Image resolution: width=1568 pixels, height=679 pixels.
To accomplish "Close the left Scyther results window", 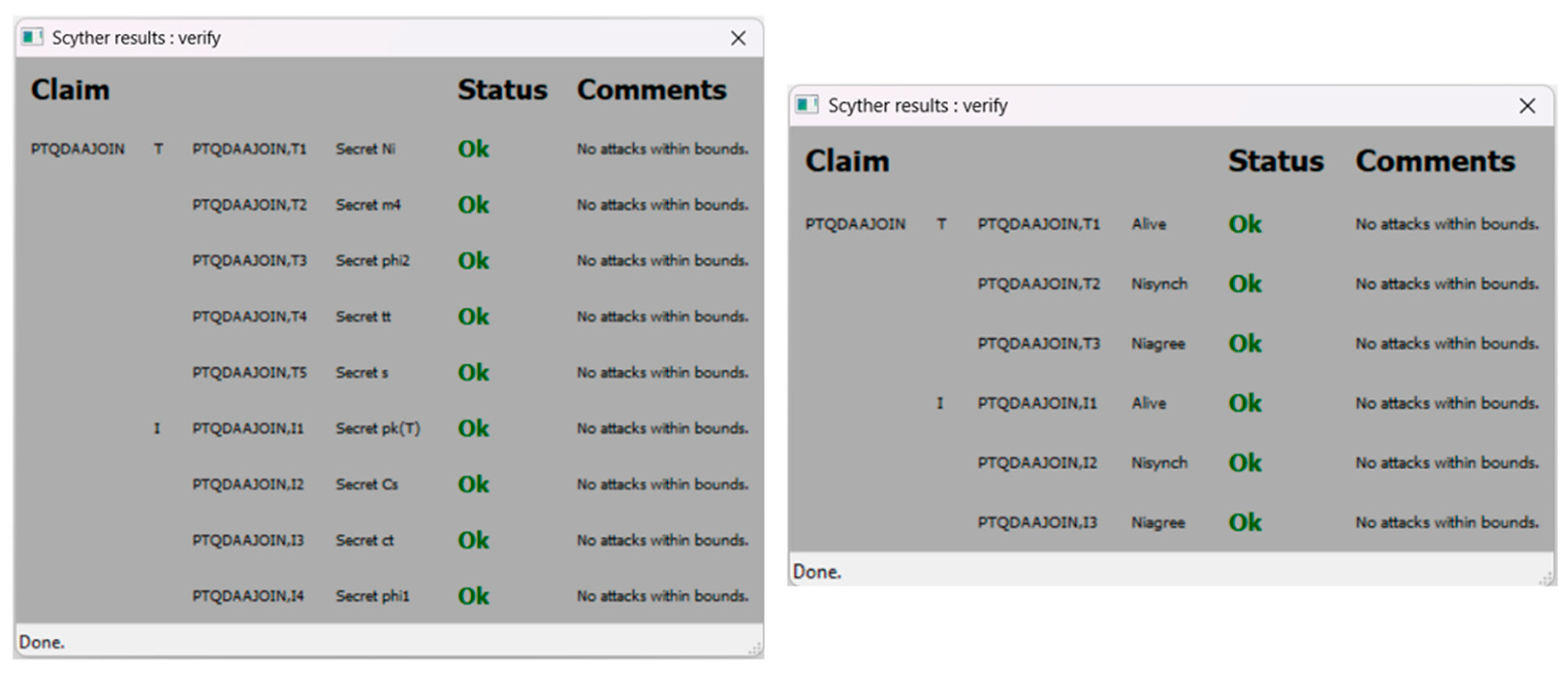I will [x=738, y=38].
